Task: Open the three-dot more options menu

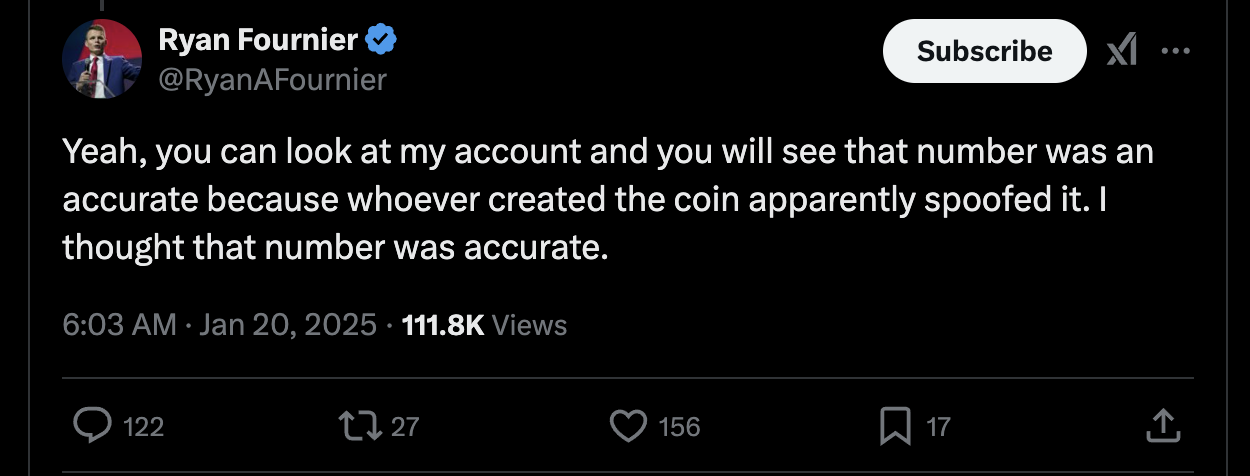Action: coord(1176,51)
